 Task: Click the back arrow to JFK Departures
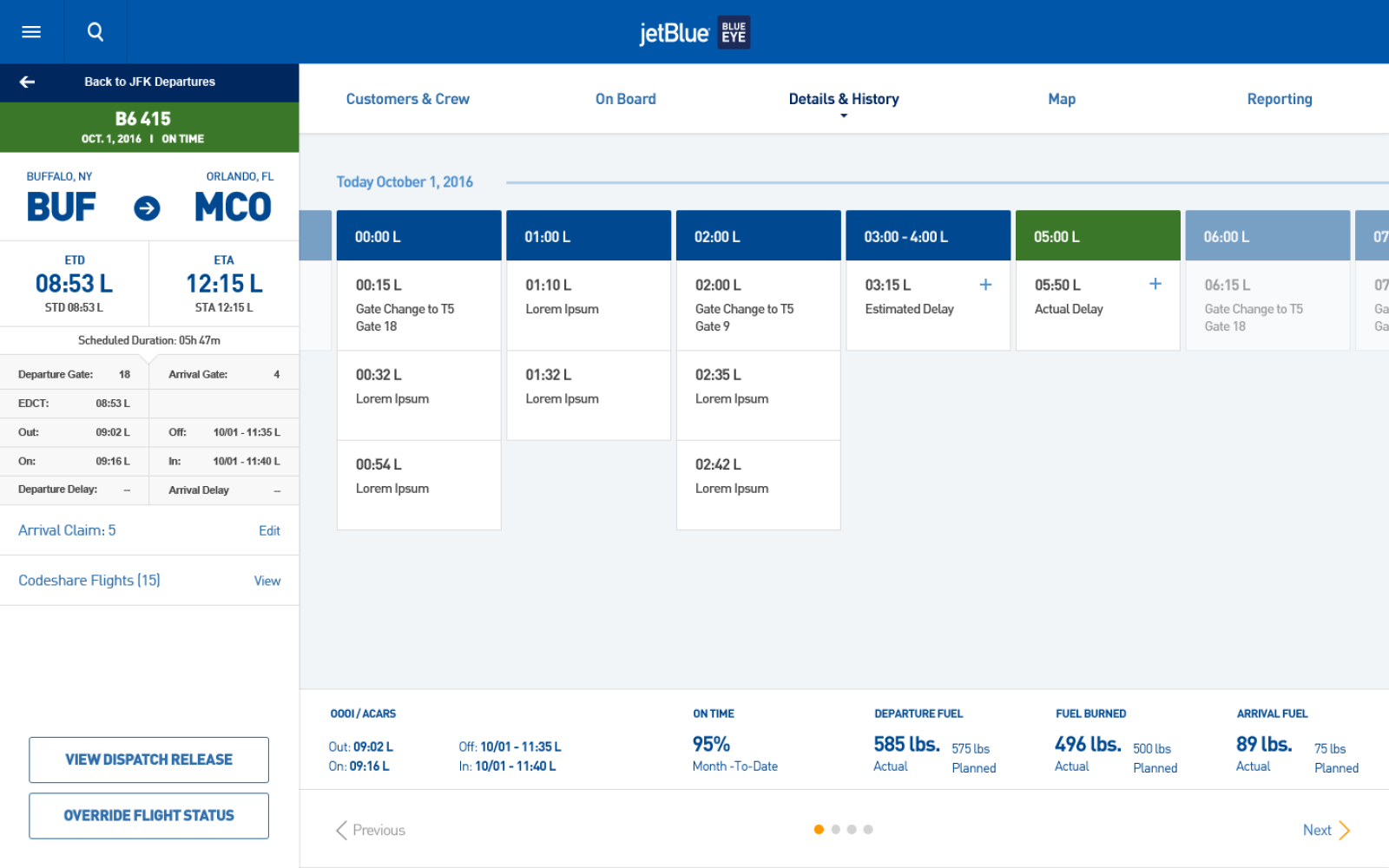coord(28,82)
